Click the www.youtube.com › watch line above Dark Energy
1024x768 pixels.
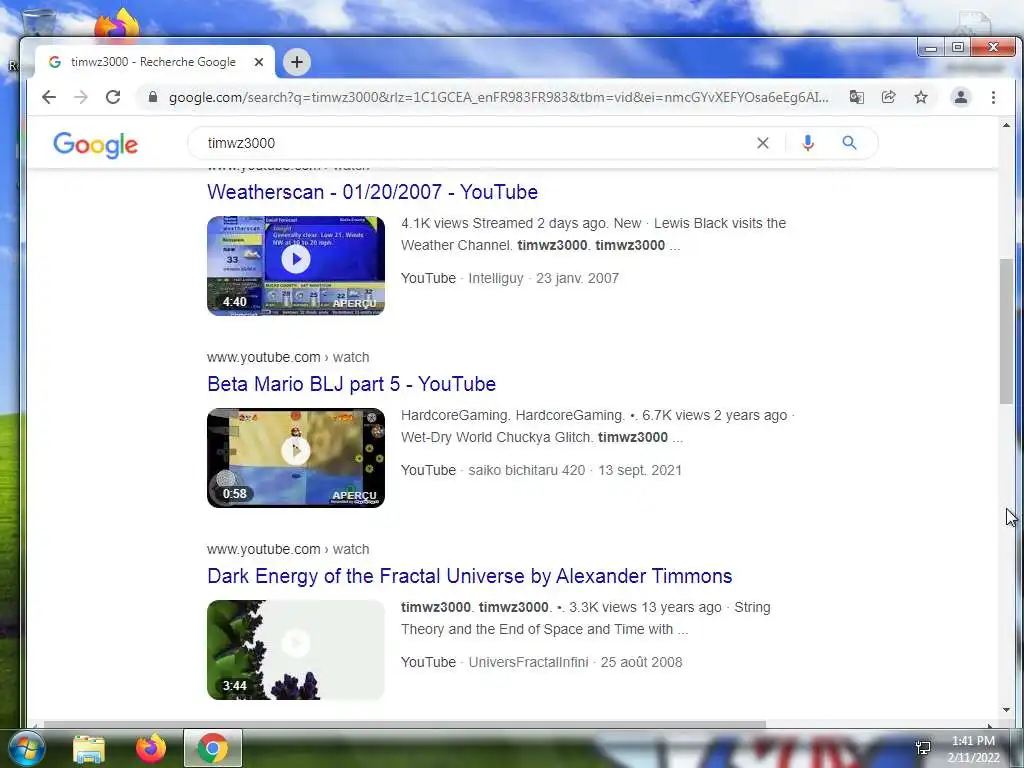pyautogui.click(x=288, y=549)
